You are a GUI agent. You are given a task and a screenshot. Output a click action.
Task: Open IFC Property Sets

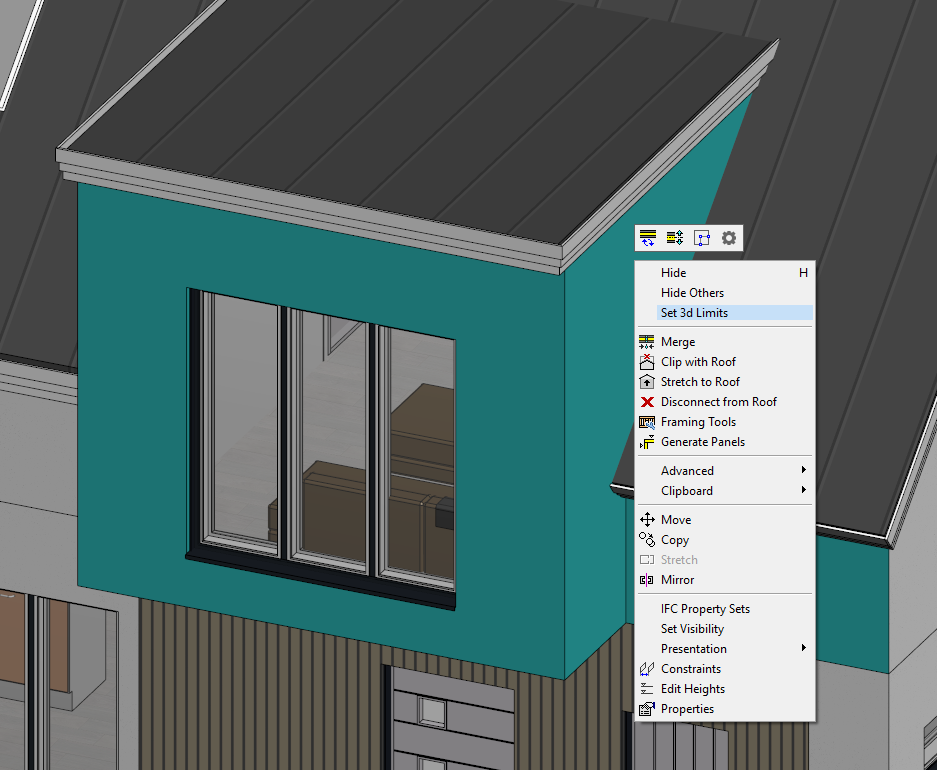[705, 609]
